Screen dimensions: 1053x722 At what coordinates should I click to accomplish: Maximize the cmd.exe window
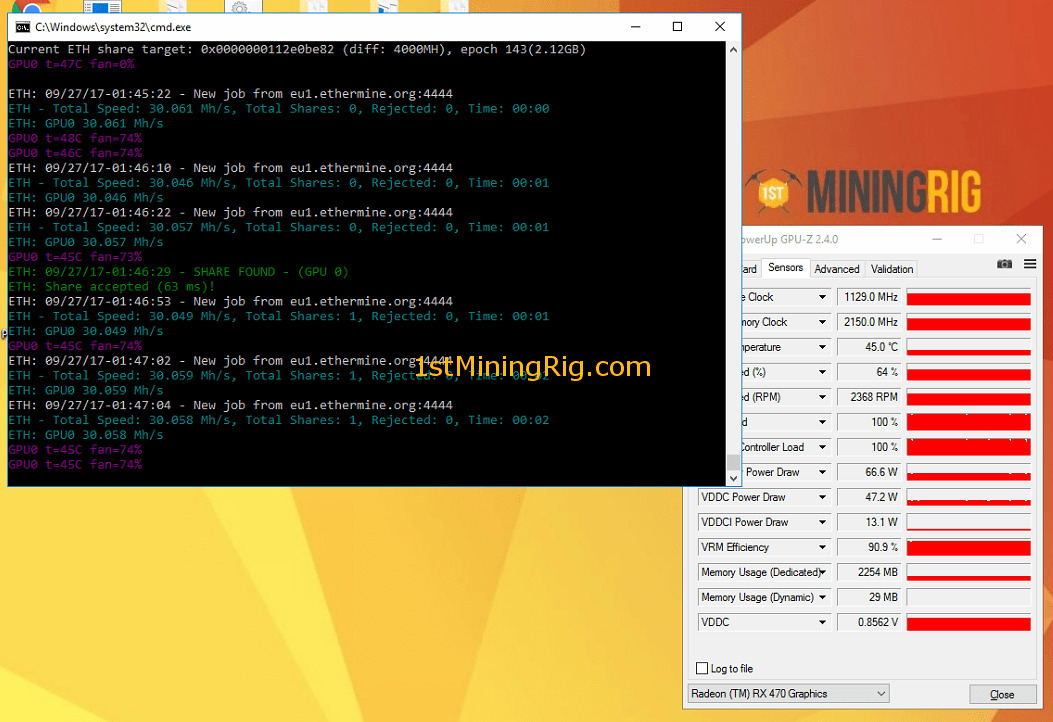coord(677,26)
